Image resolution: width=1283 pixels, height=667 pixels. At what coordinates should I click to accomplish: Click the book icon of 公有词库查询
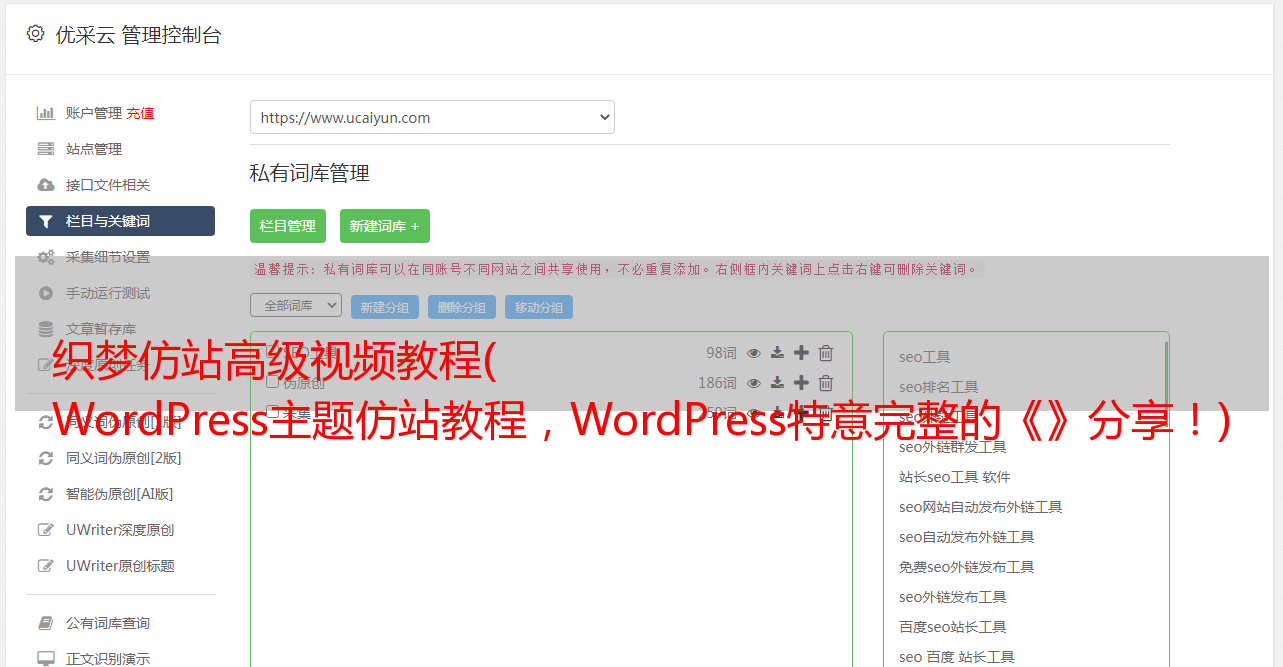tap(45, 623)
